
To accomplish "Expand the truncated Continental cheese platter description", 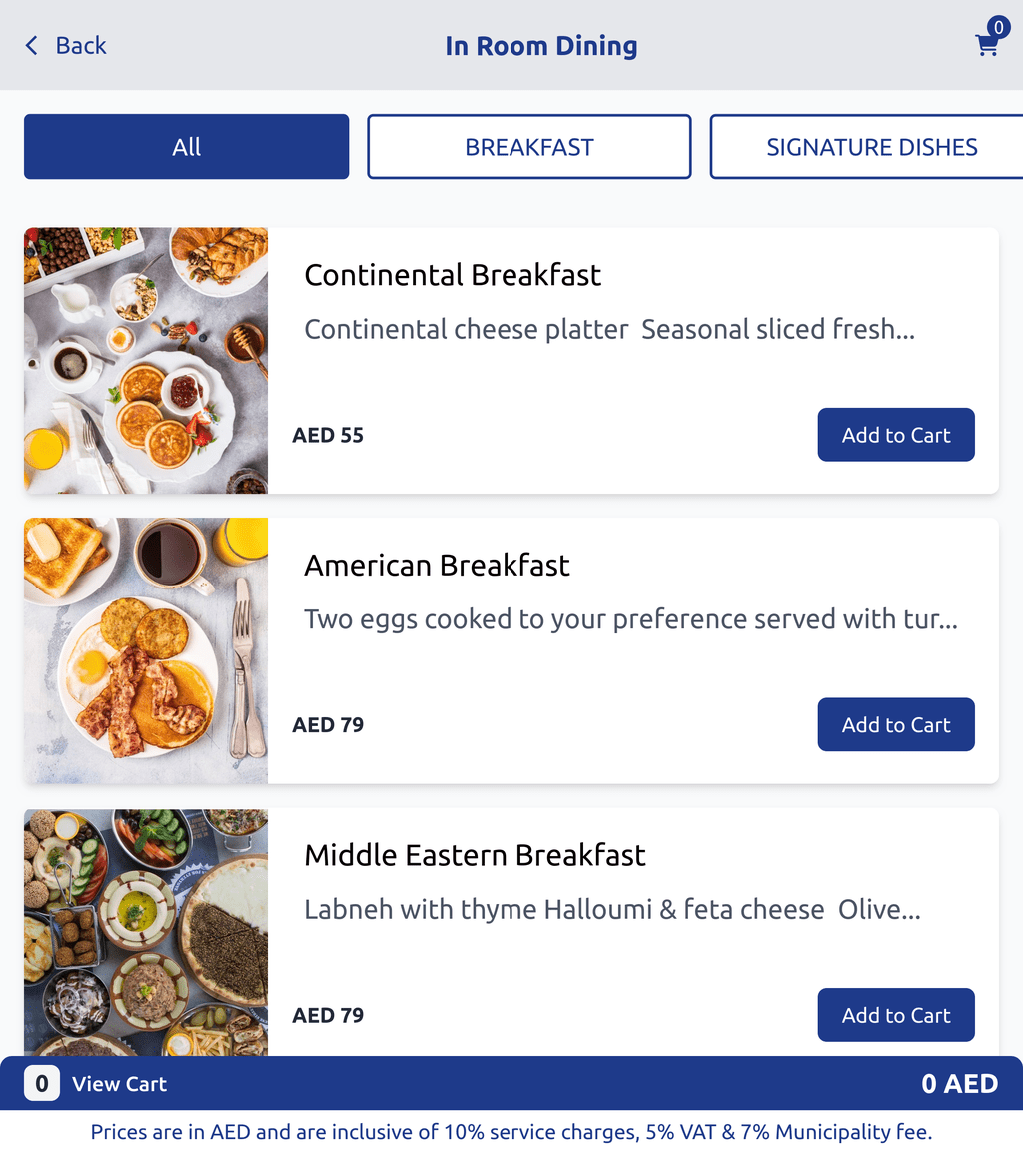I will (609, 329).
